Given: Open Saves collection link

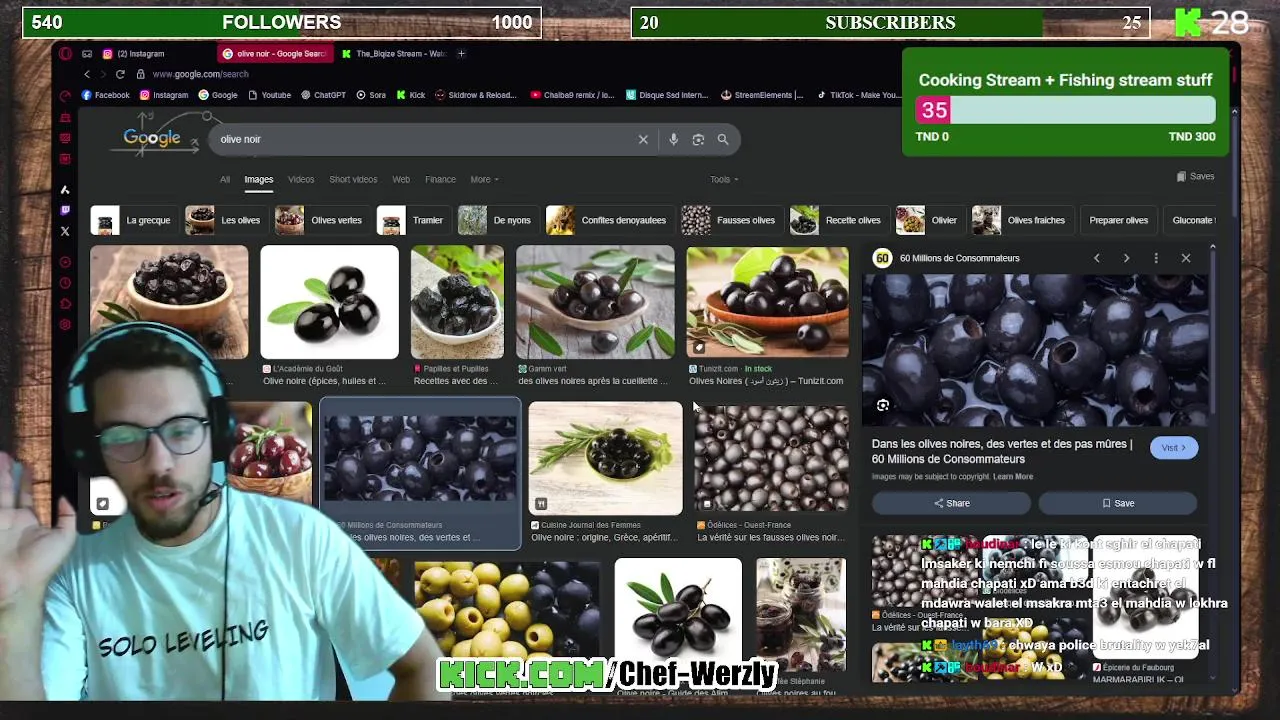Looking at the screenshot, I should 1195,176.
